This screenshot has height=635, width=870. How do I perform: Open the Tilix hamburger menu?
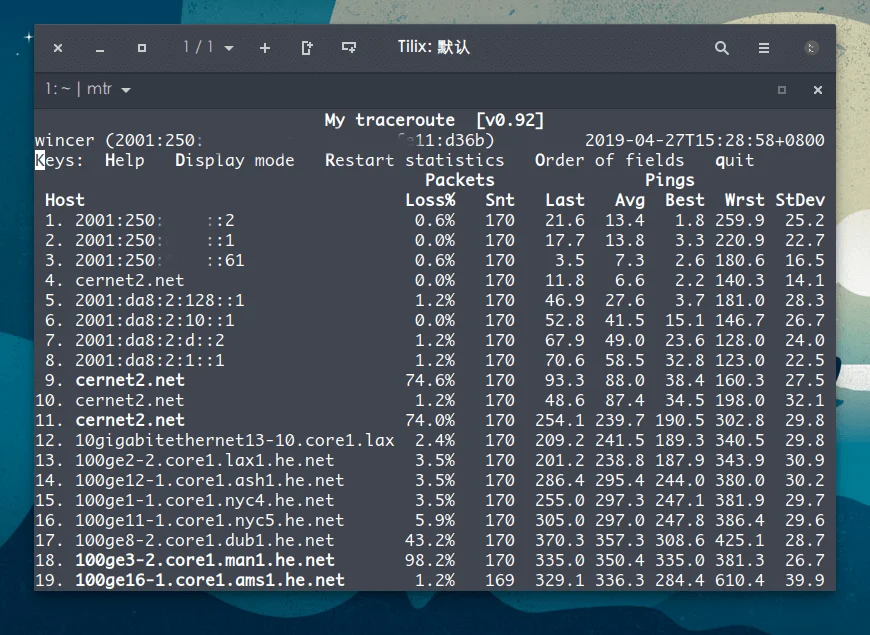click(763, 47)
